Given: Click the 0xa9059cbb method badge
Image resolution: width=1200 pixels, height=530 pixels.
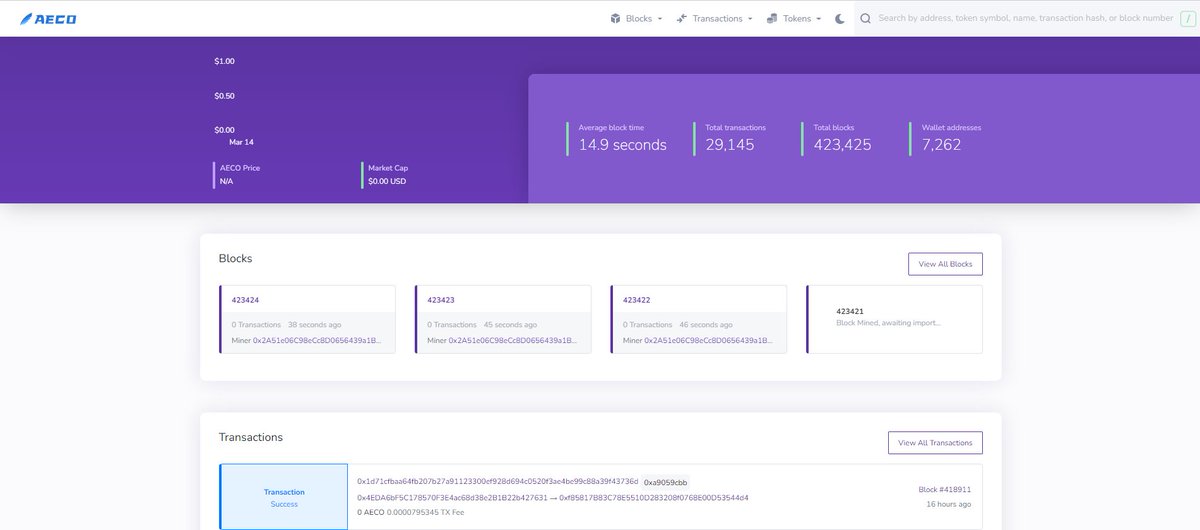Looking at the screenshot, I should coord(665,482).
